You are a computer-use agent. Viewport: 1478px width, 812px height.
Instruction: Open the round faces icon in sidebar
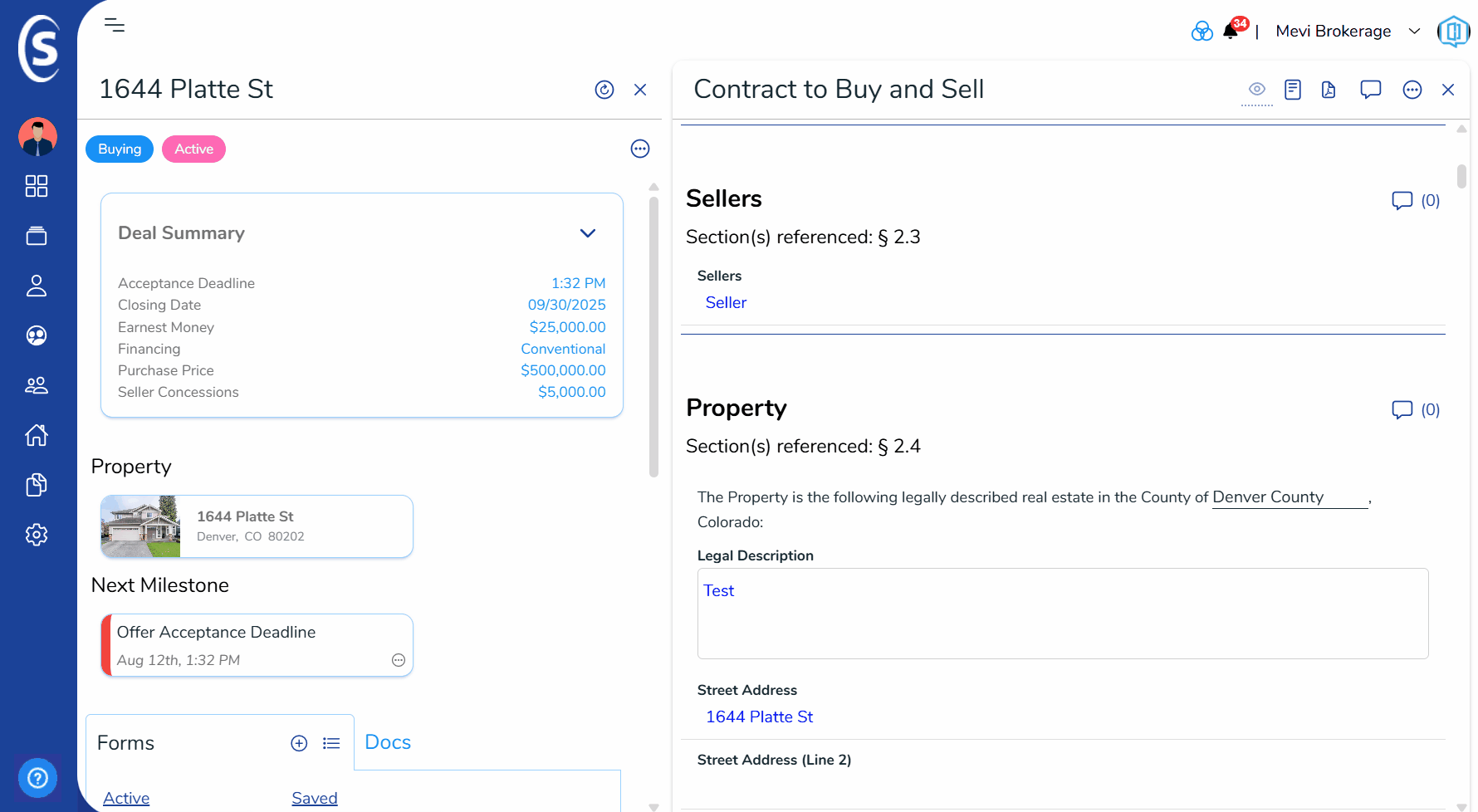pyautogui.click(x=37, y=335)
